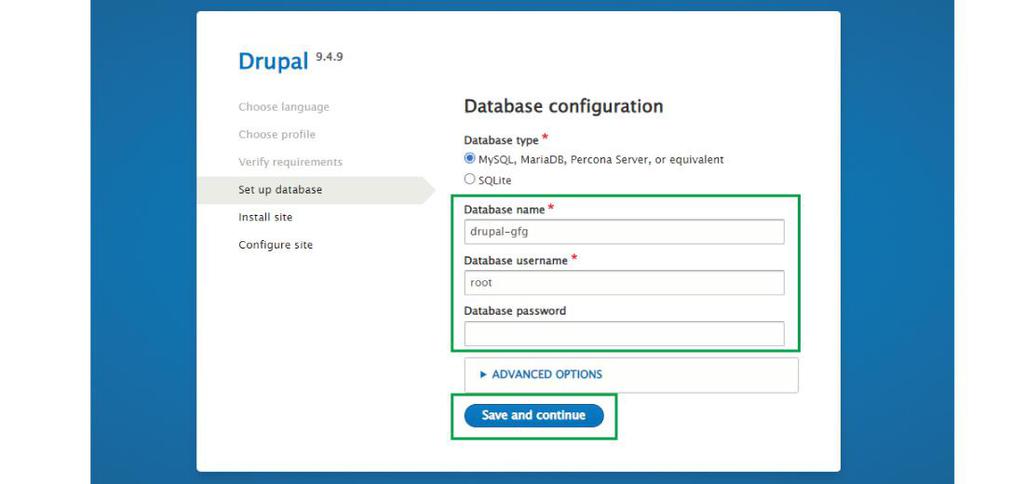The width and height of the screenshot is (1024, 484).
Task: Select the Choose language step
Action: point(283,107)
